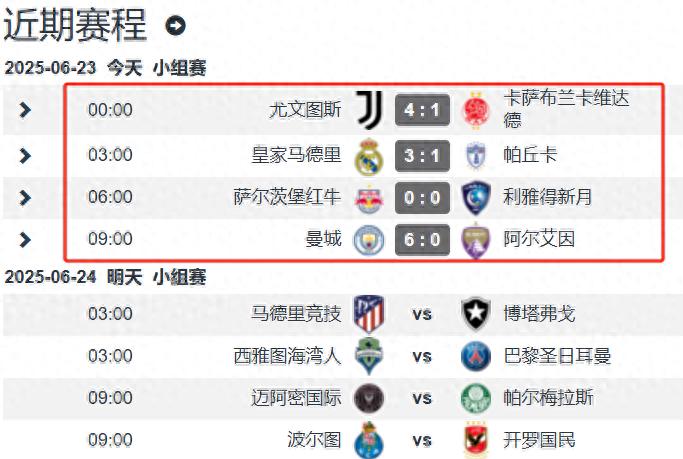683x459 pixels.
Task: Click the Juventus club crest
Action: [x=369, y=110]
